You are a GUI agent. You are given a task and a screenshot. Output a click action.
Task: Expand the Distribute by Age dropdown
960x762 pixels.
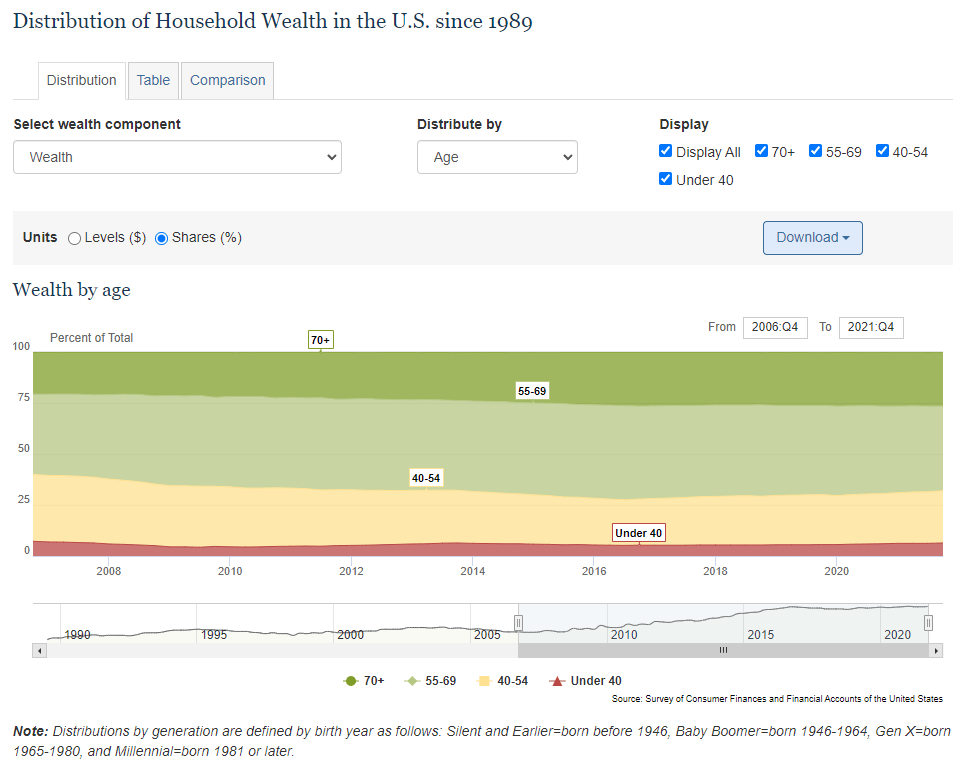497,157
